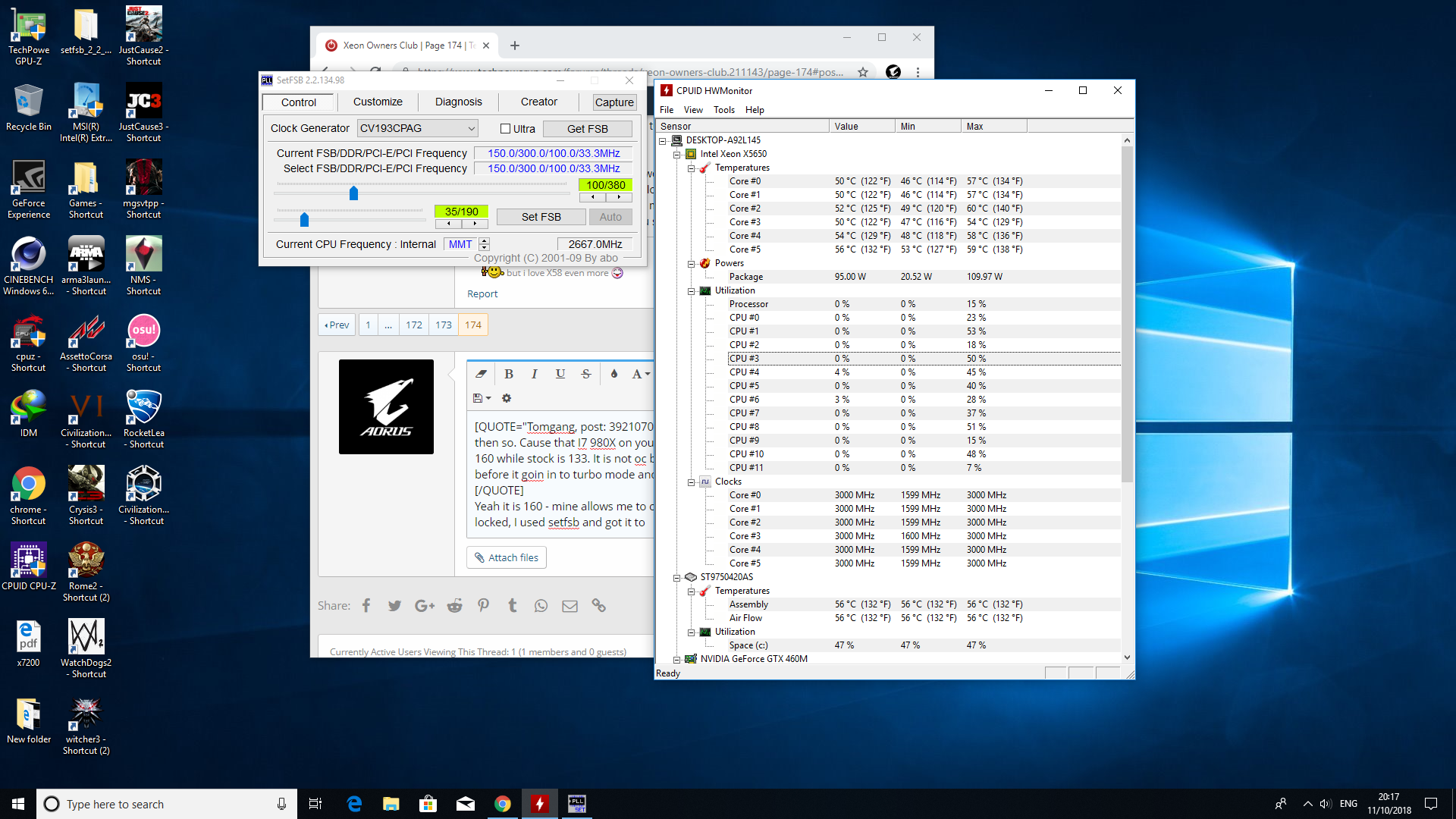Collapse the ST9750420AS drive node

point(676,577)
